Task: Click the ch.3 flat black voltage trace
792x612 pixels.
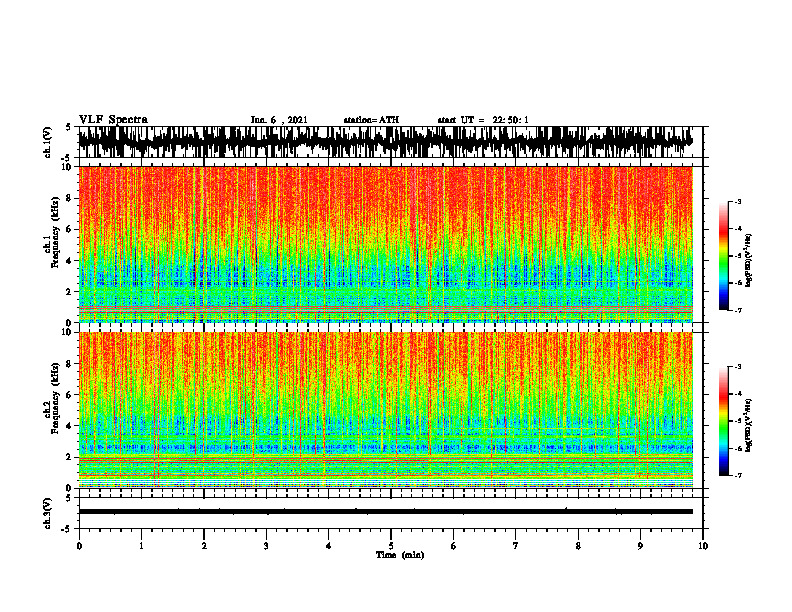Action: tap(385, 512)
